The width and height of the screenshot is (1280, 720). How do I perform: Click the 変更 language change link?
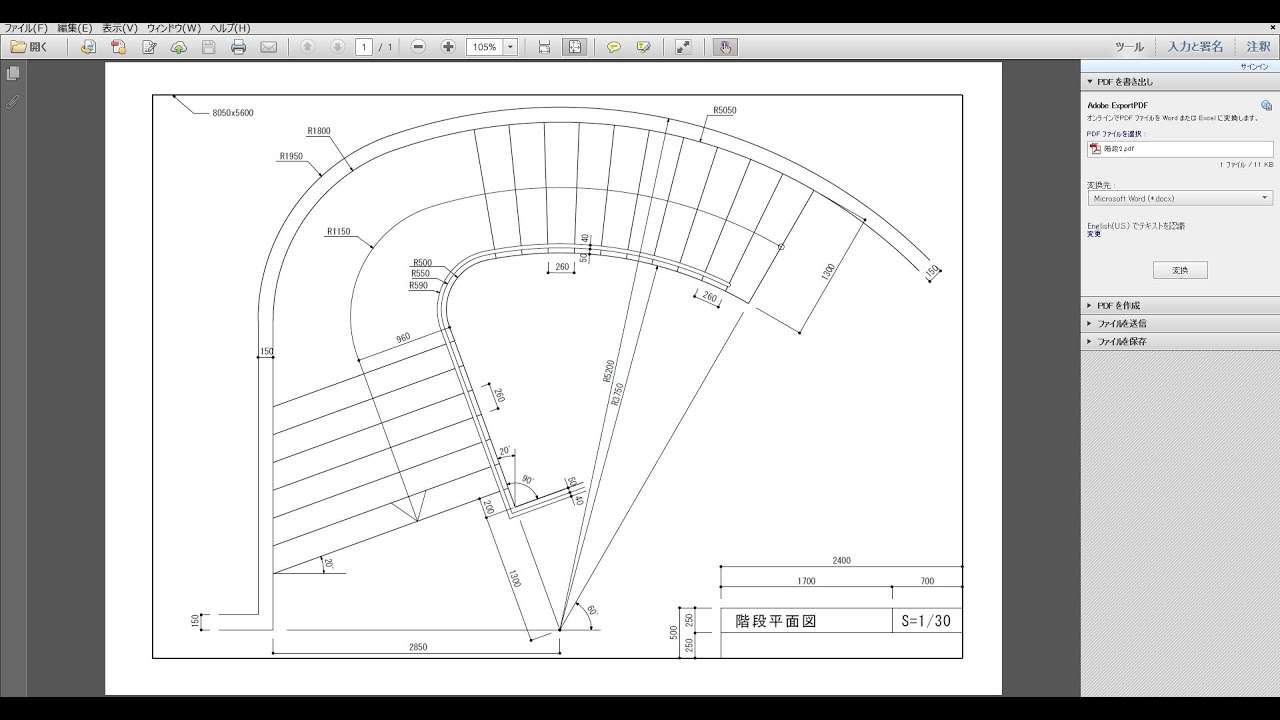pyautogui.click(x=1094, y=234)
